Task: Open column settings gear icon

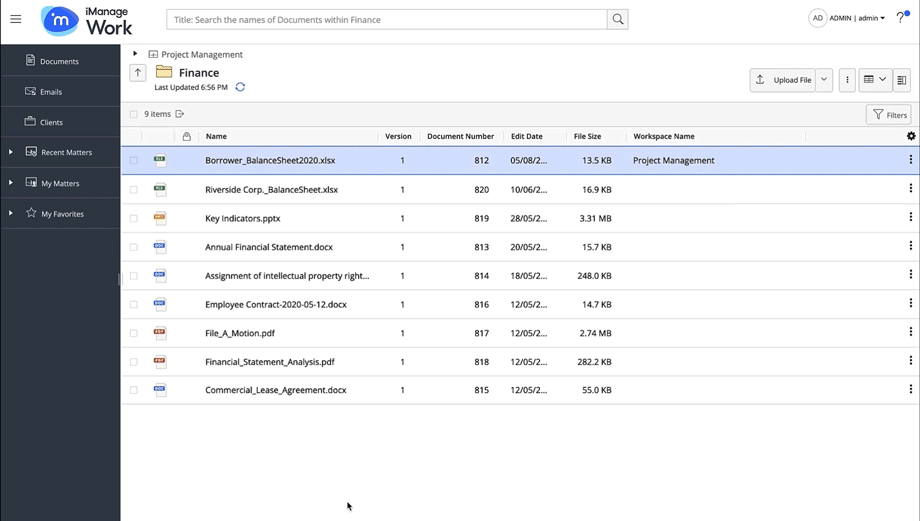Action: pos(910,136)
